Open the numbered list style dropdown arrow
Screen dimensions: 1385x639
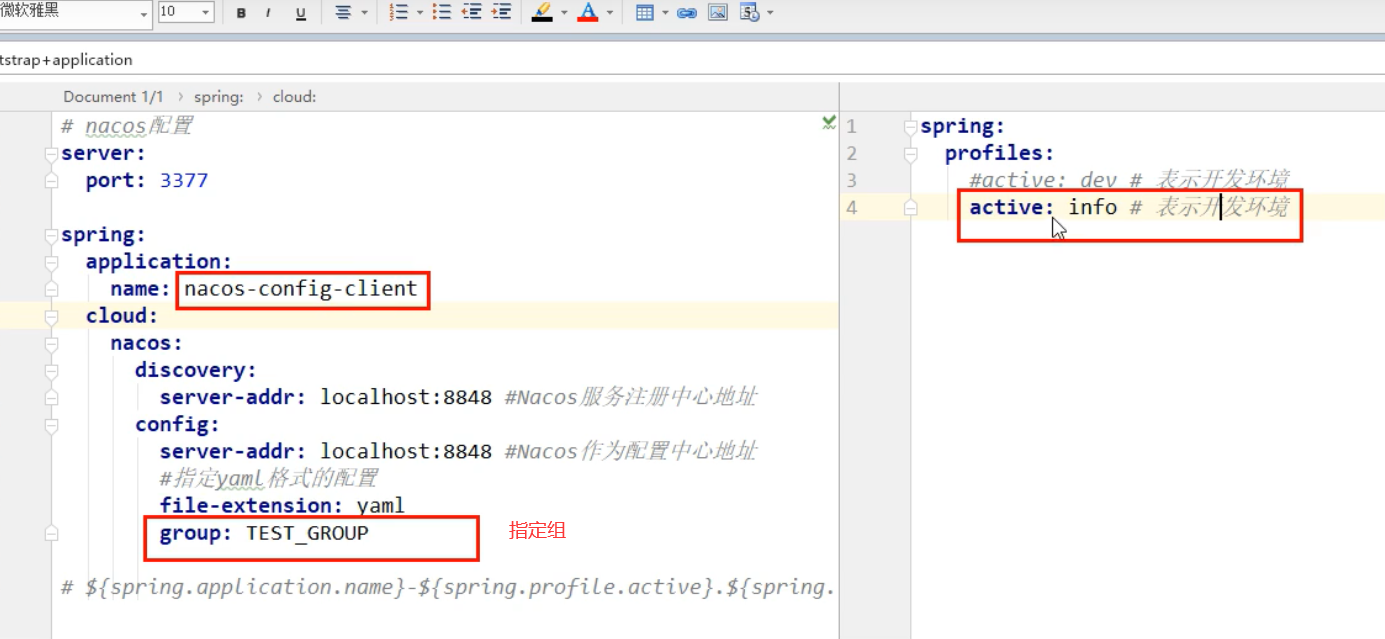[x=419, y=13]
